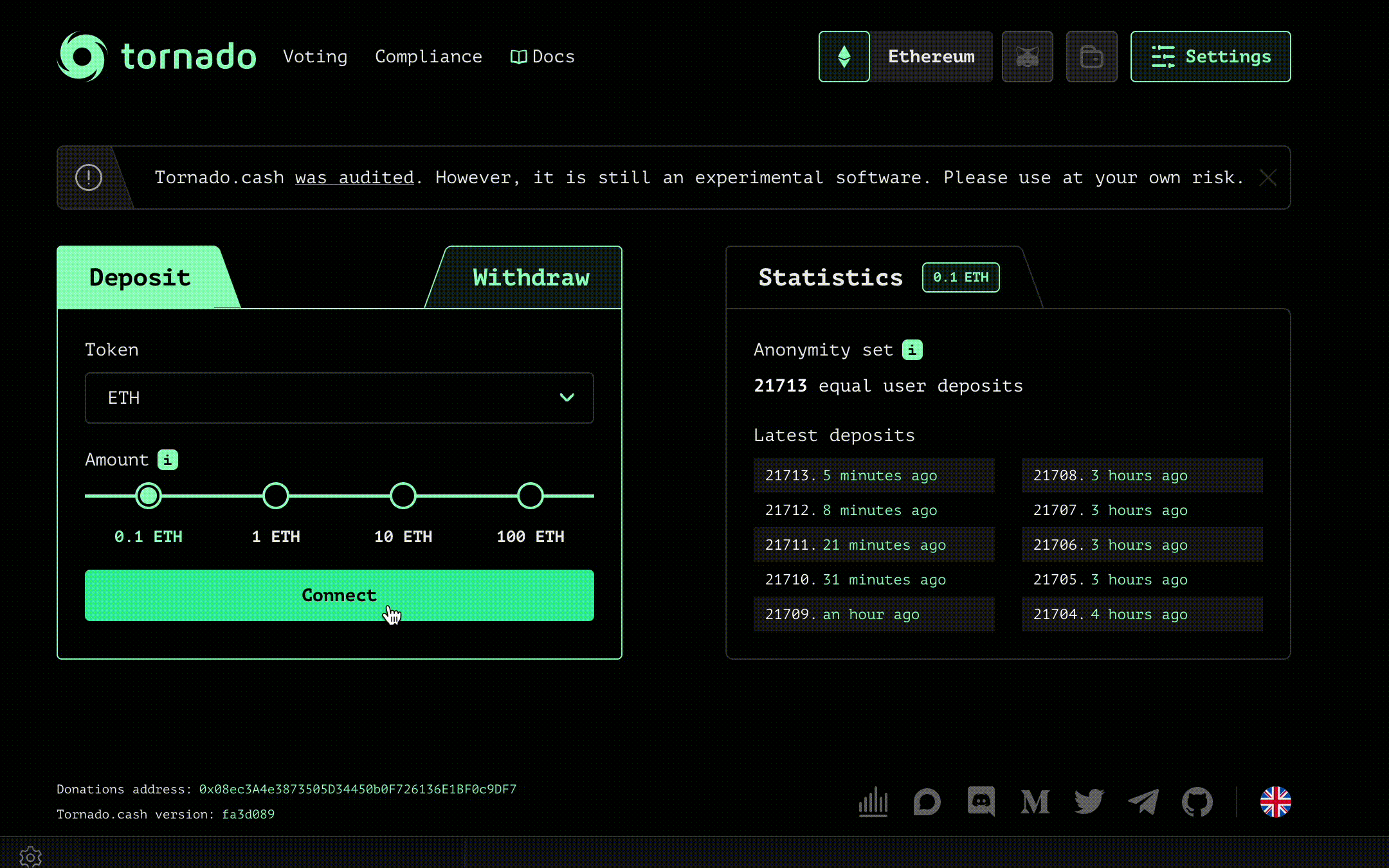Click the GitHub repository icon
1389x868 pixels.
tap(1197, 802)
